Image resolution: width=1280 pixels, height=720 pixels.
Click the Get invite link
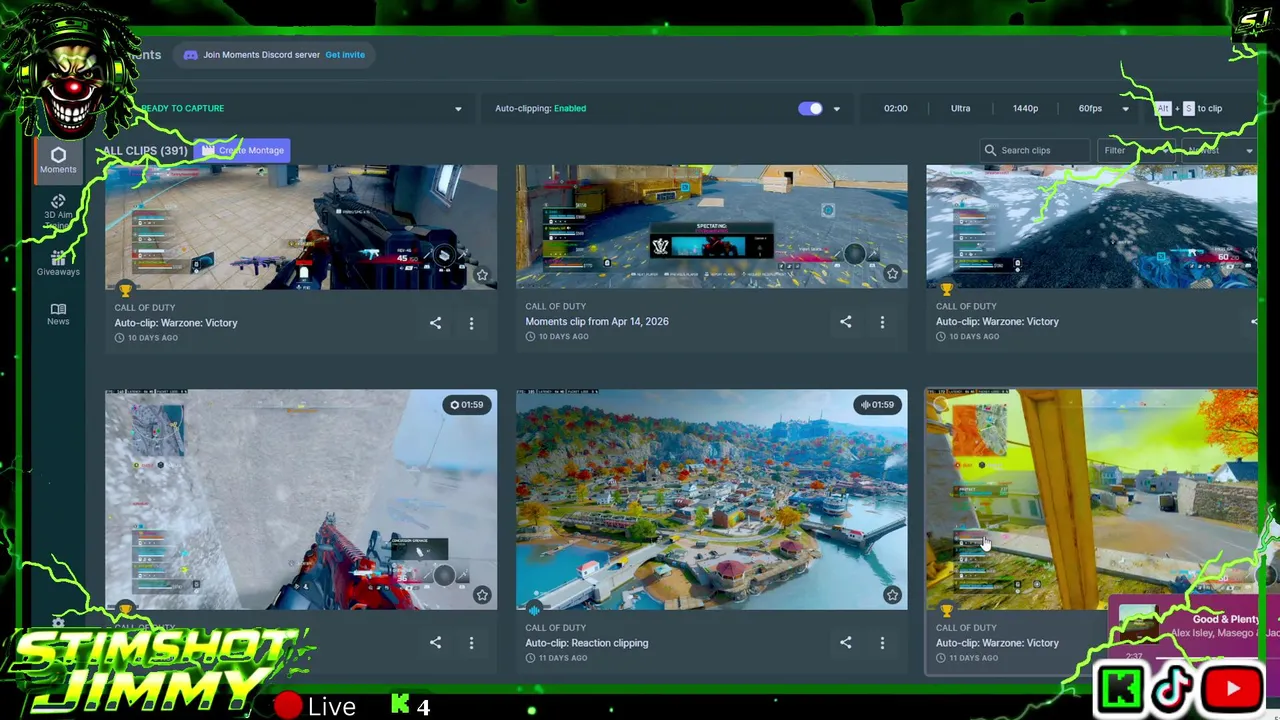345,55
